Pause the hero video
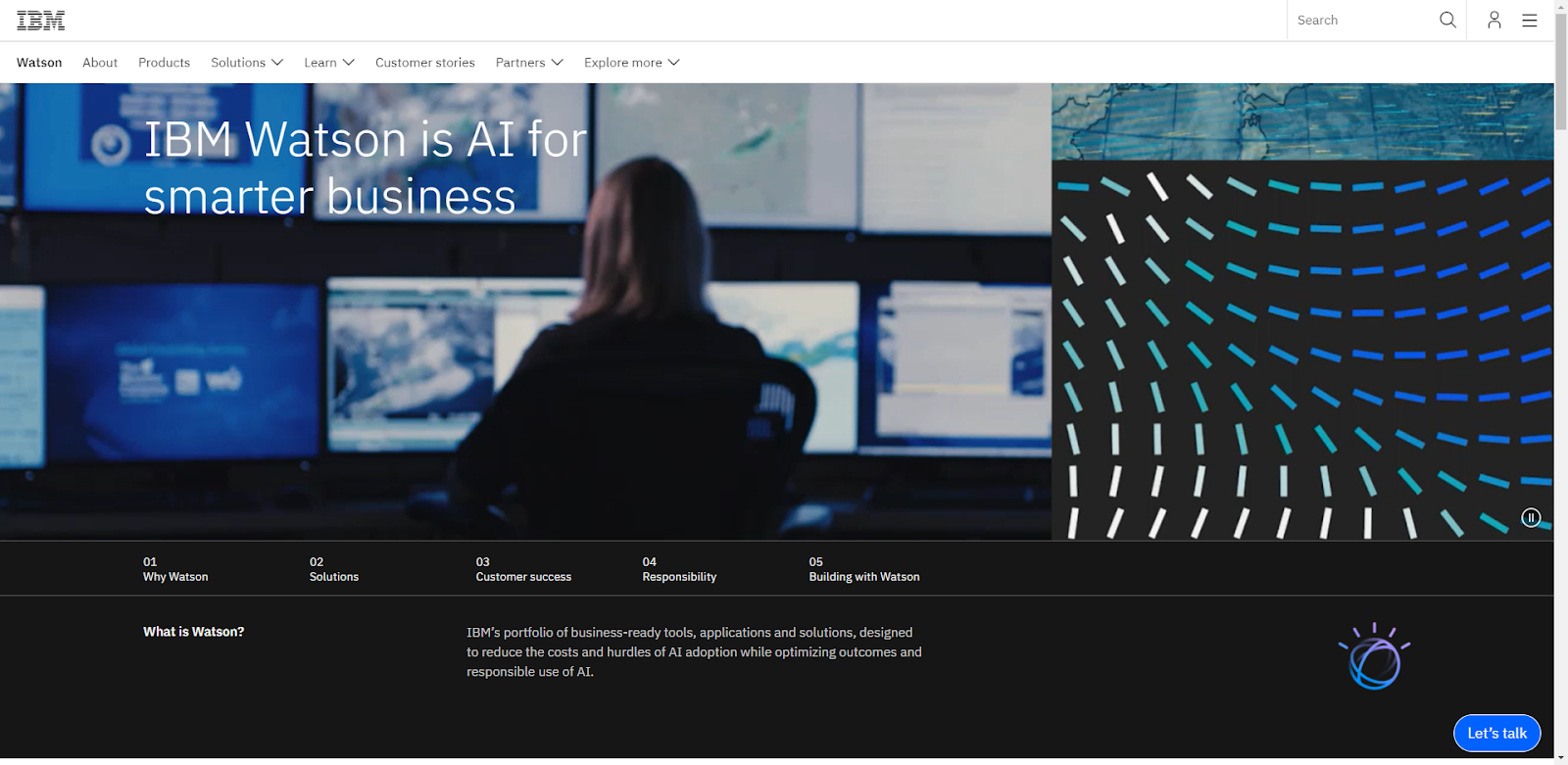Screen dimensions: 1568x765 point(1531,517)
